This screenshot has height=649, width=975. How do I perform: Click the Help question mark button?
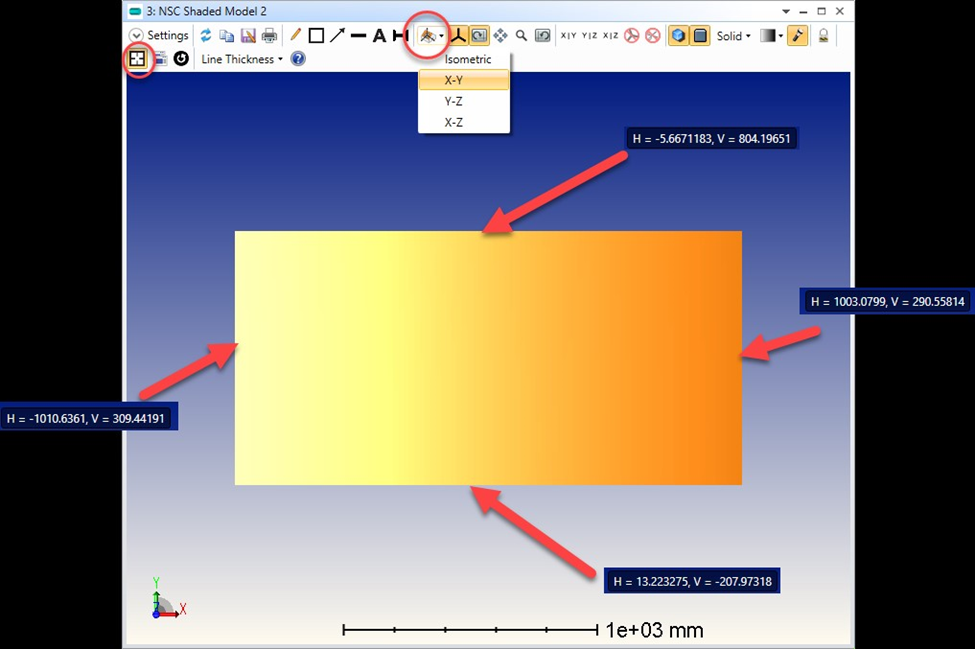click(x=297, y=58)
